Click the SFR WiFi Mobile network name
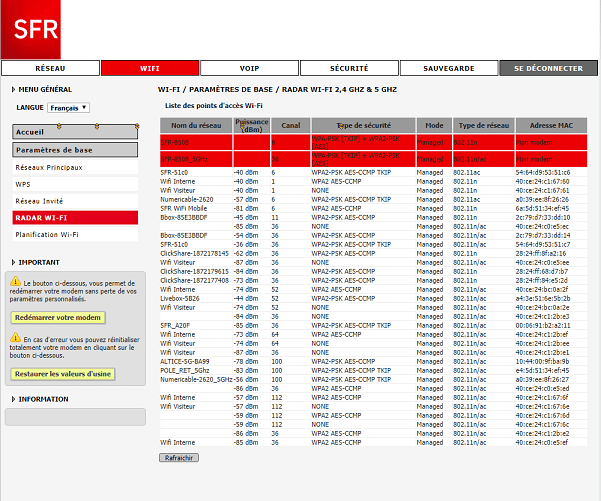Image resolution: width=601 pixels, height=501 pixels. (x=184, y=209)
